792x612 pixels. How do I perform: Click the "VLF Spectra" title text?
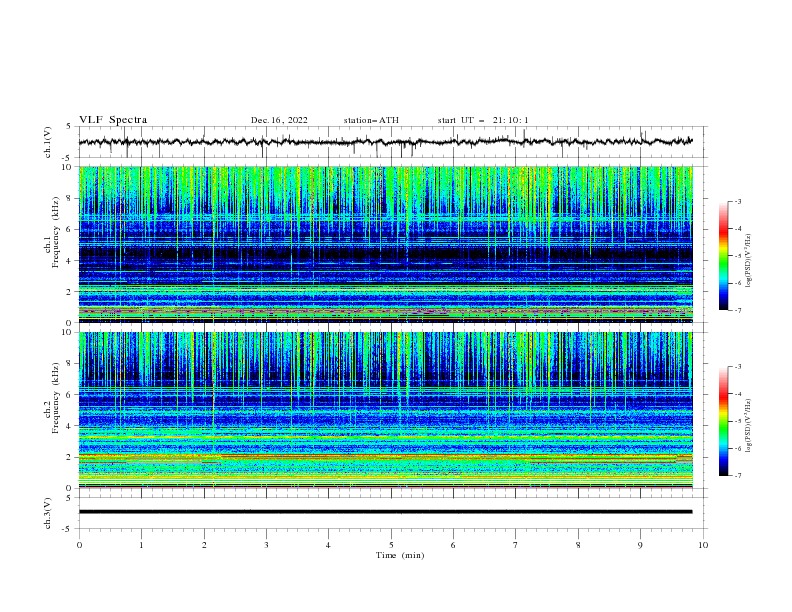tap(113, 120)
